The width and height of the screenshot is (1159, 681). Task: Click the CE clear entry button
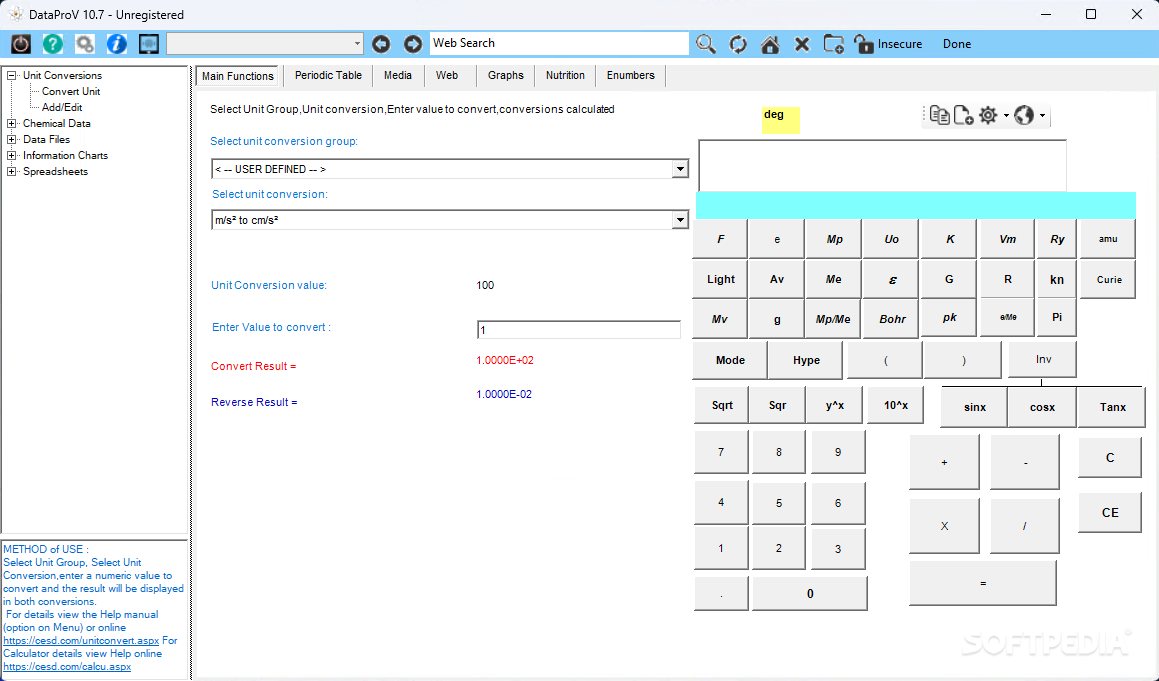click(x=1109, y=512)
